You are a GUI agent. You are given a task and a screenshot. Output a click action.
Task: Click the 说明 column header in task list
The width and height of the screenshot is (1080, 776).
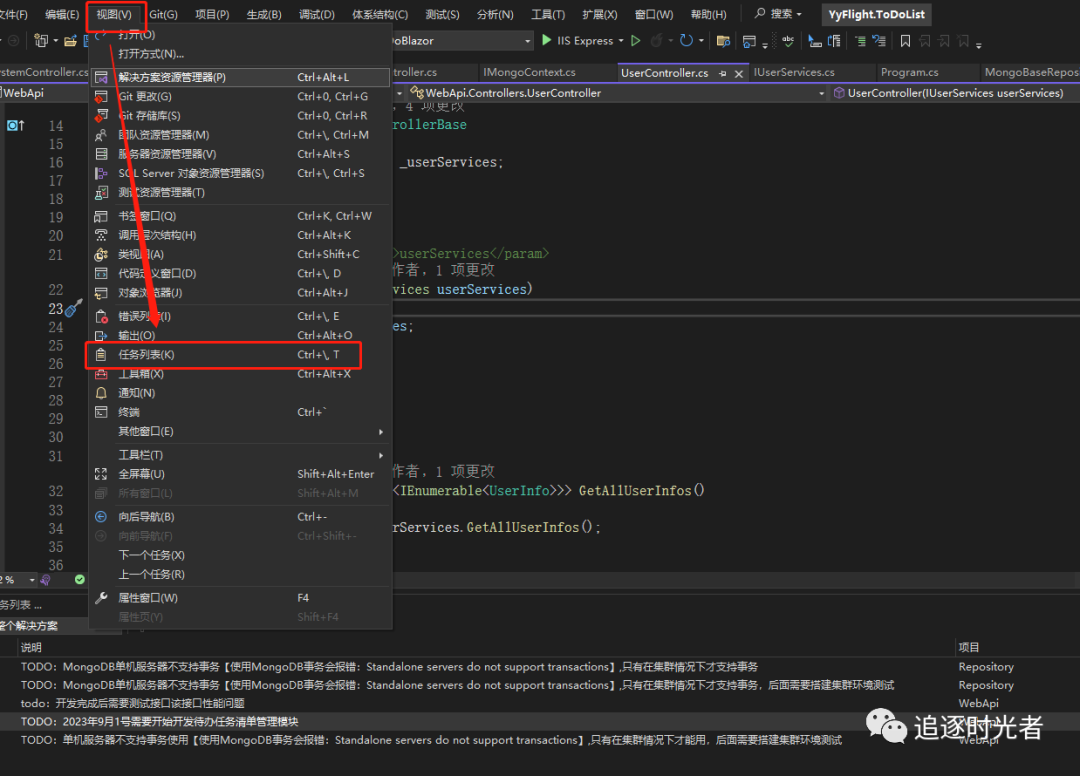31,647
